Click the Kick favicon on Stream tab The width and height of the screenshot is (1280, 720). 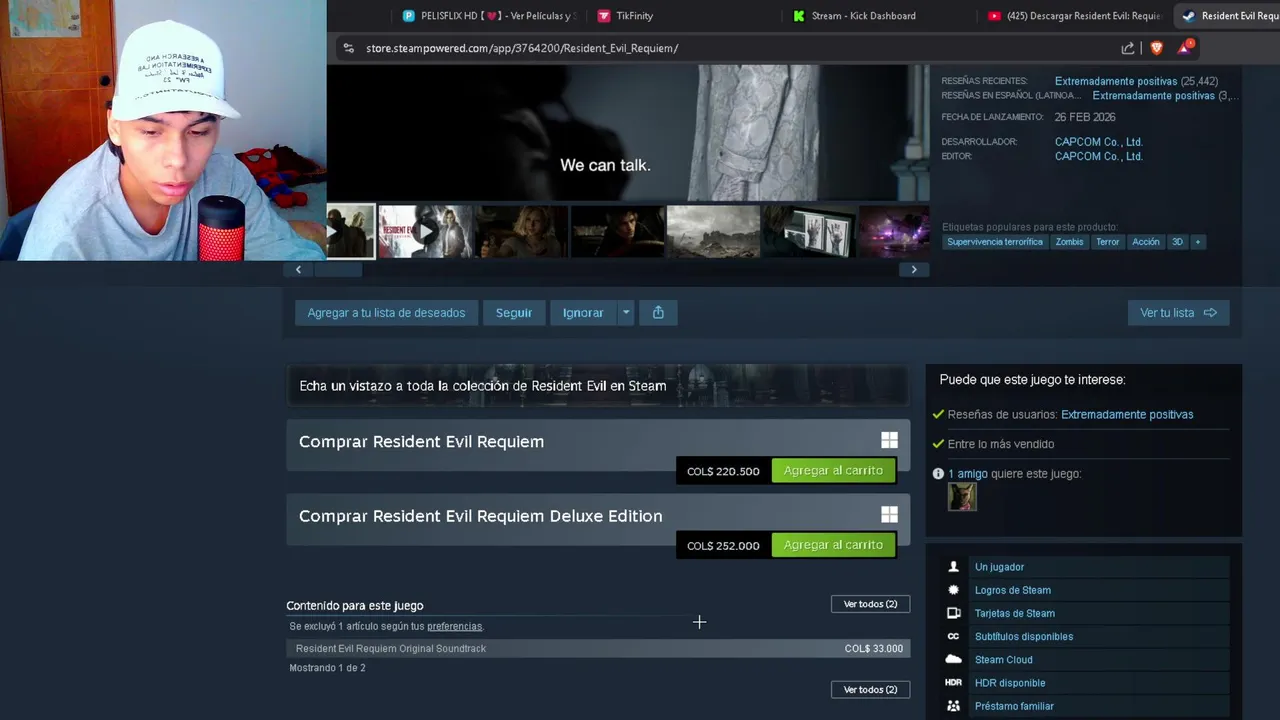coord(799,16)
